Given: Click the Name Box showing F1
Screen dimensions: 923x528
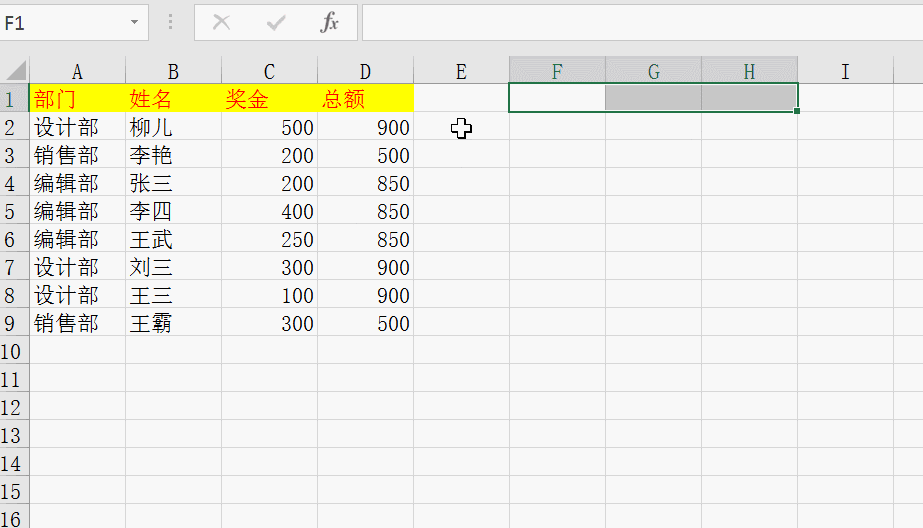Looking at the screenshot, I should pos(64,22).
